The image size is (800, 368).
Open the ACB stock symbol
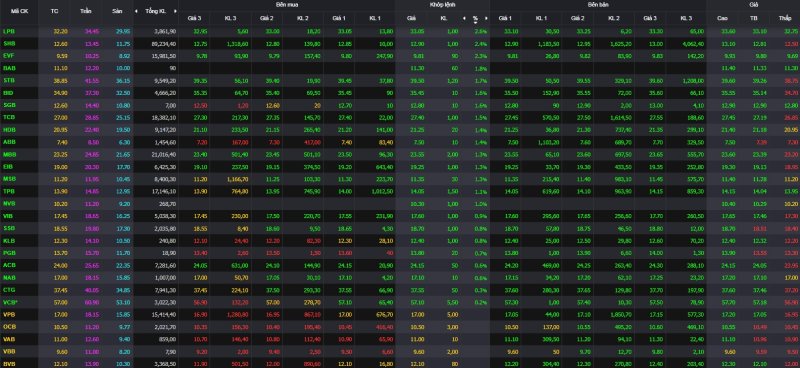(x=9, y=264)
